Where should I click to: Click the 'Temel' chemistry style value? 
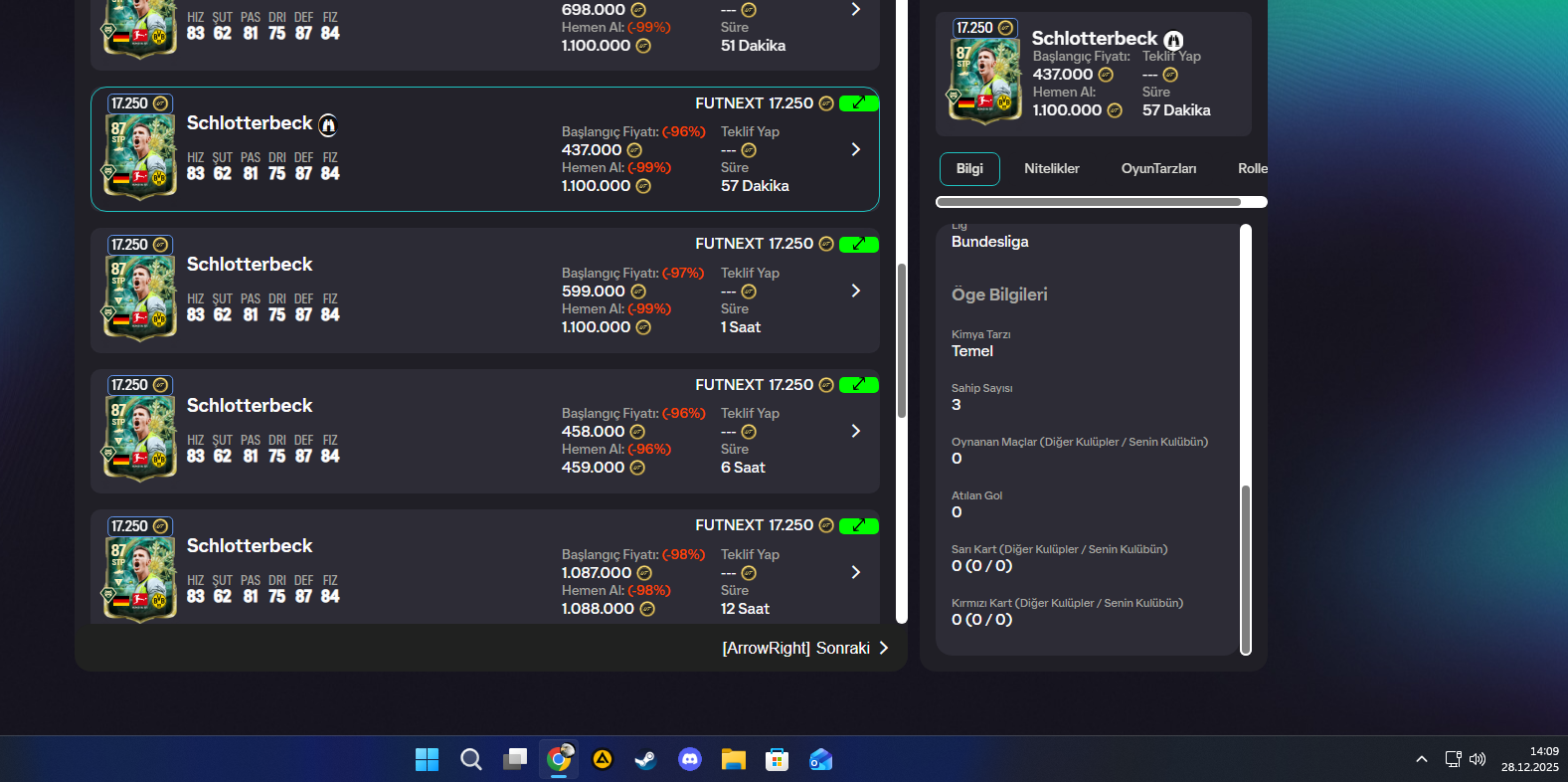tap(972, 351)
